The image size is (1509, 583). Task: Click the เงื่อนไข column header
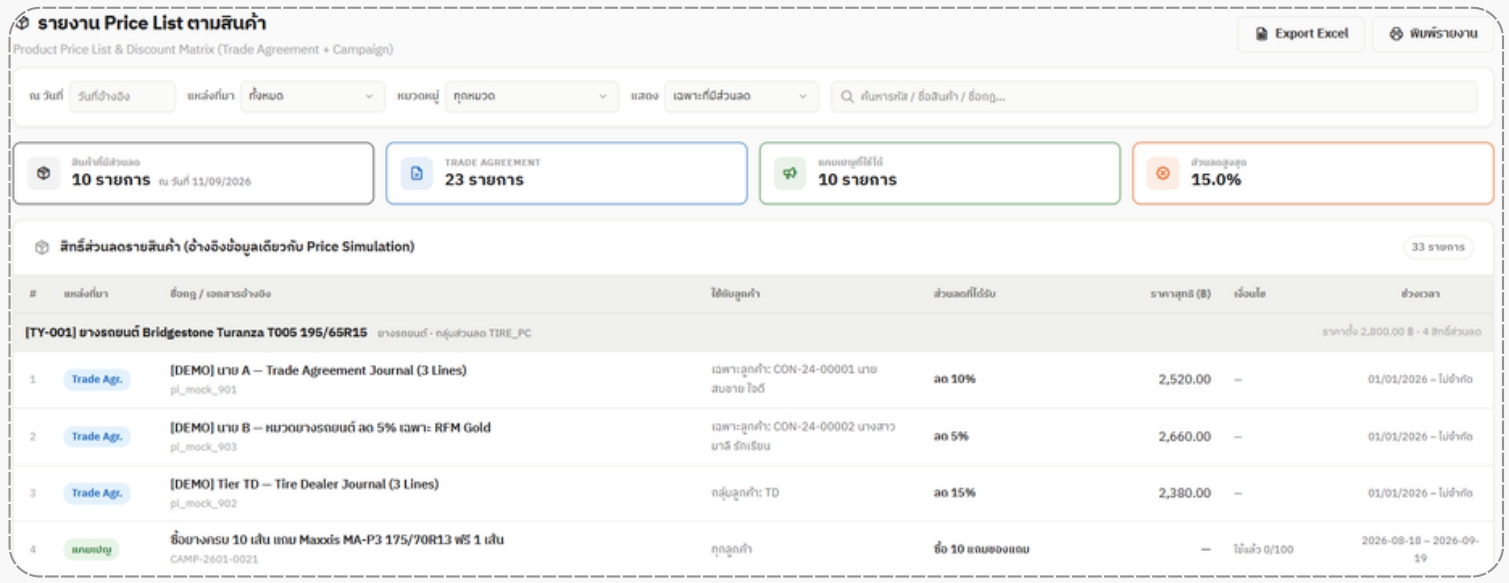[x=1252, y=294]
